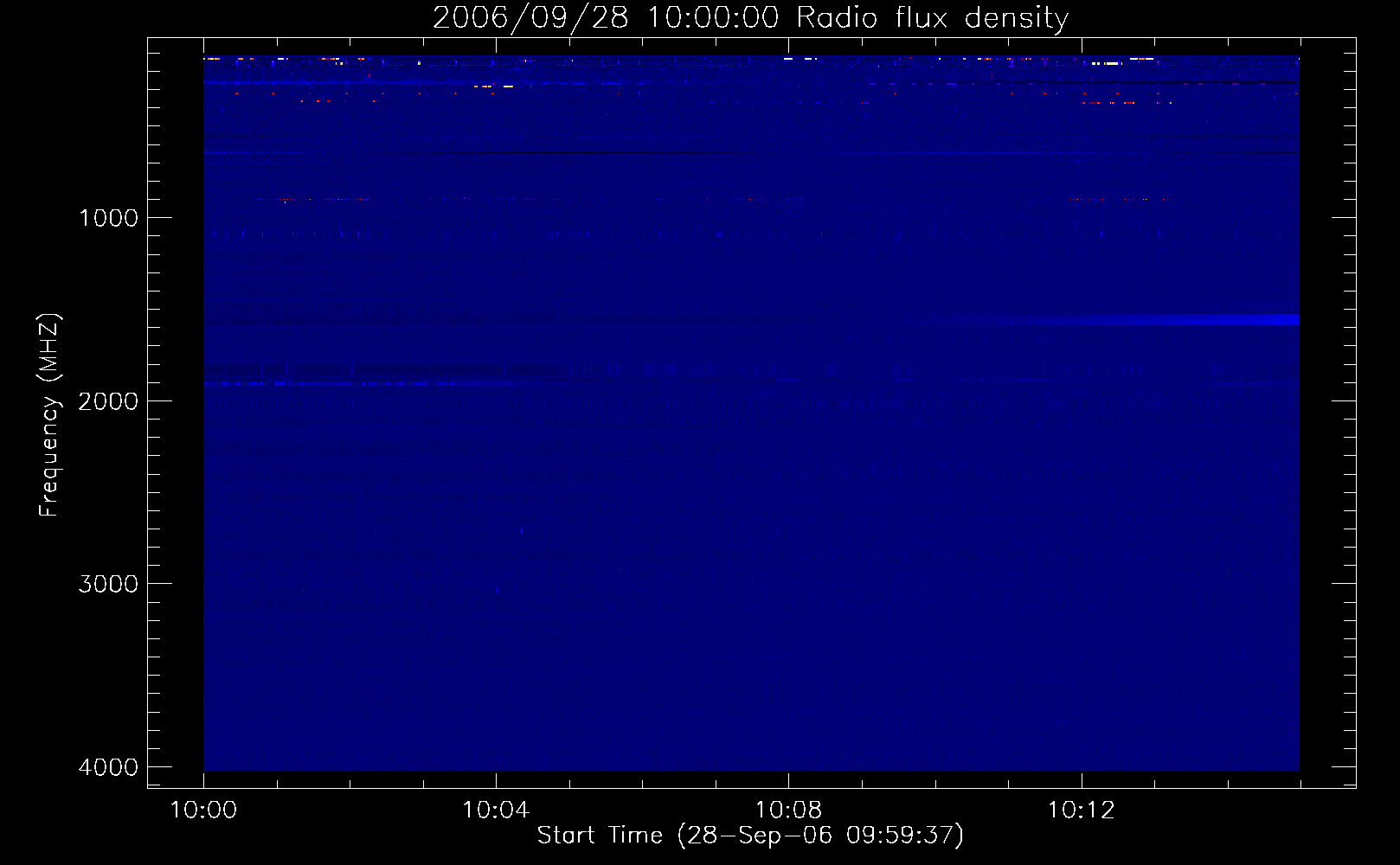Image resolution: width=1400 pixels, height=865 pixels.
Task: Click the 3000 frequency tick label
Action: click(x=108, y=584)
